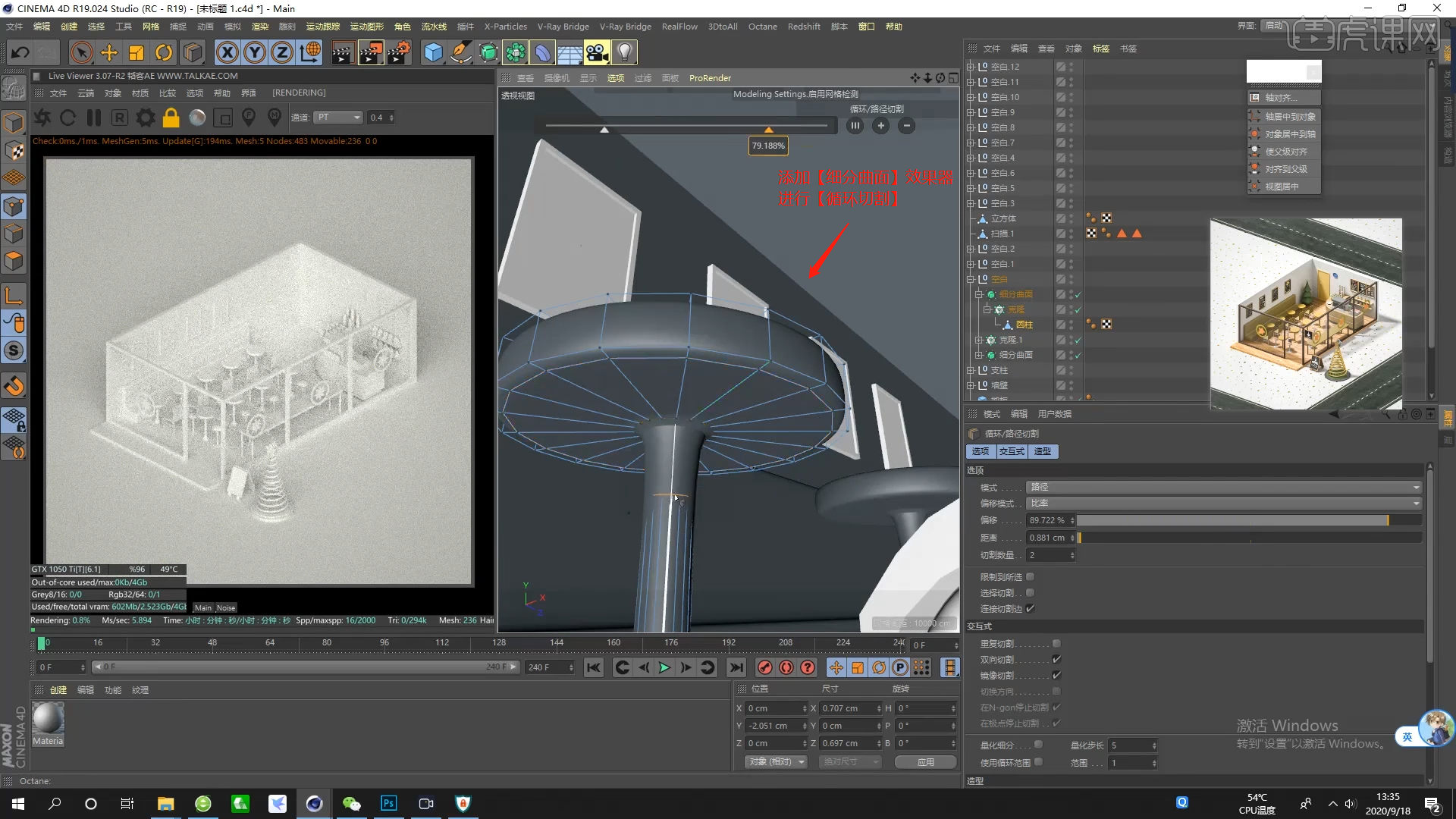Click the Octane clay mode sphere icon
Screen dimensions: 1456x819
pos(197,118)
